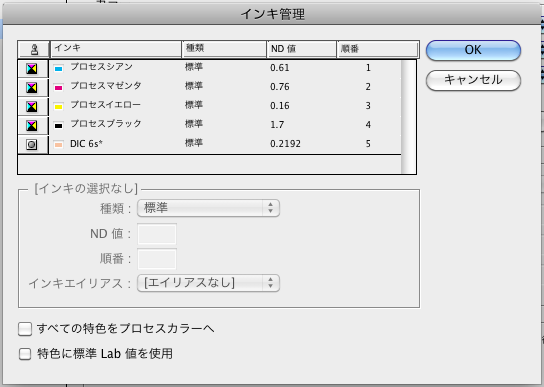Click order number 1 for プロセスシアン
Screen dimensions: 544x387
[368, 68]
